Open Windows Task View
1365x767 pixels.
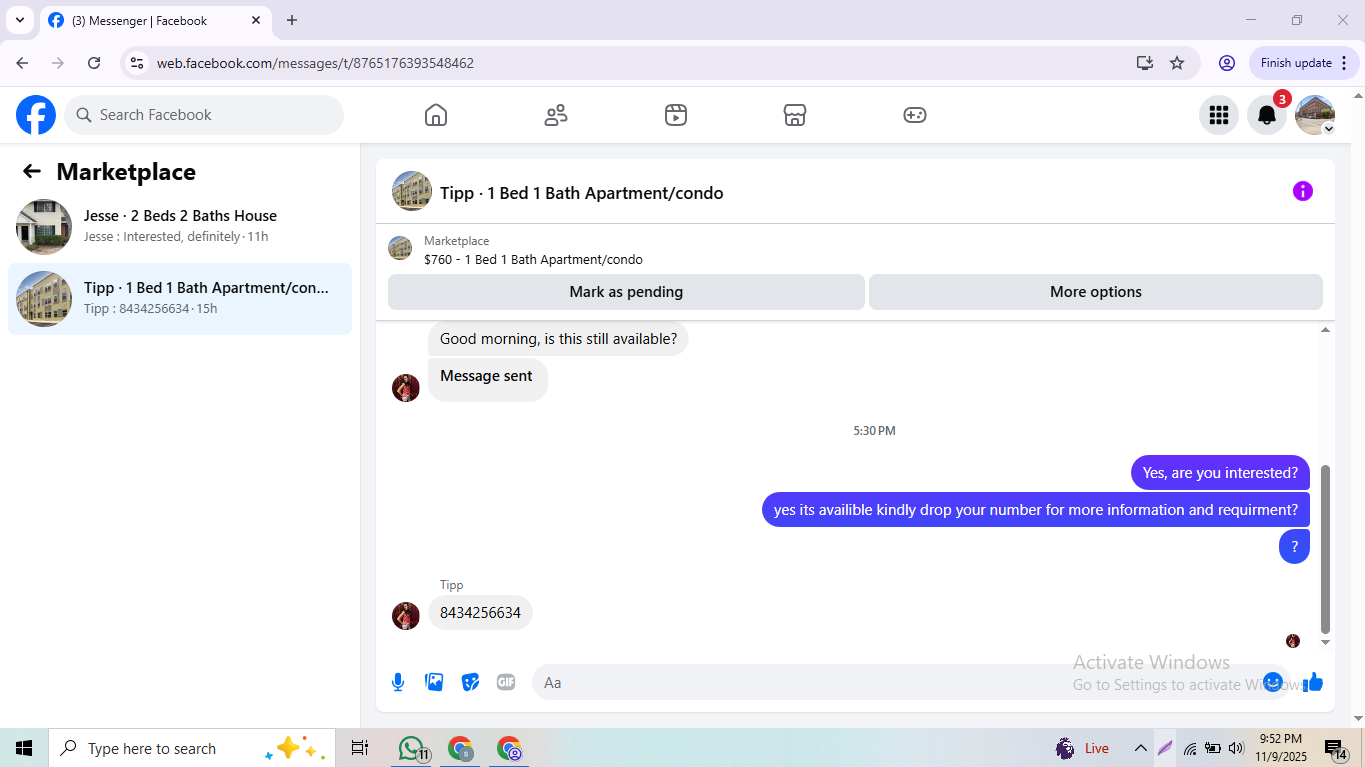(x=360, y=748)
